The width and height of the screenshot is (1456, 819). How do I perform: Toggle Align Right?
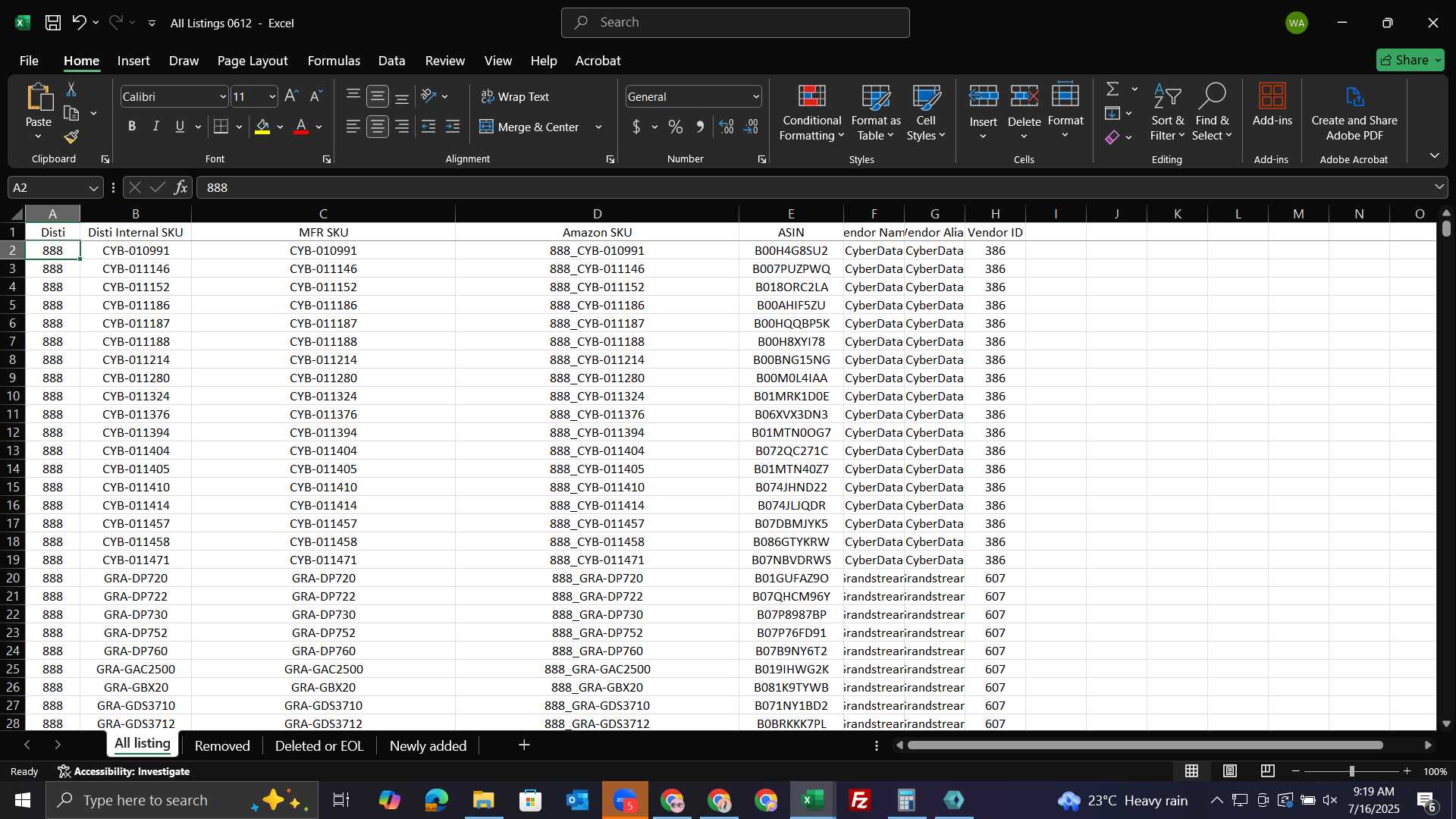[402, 127]
